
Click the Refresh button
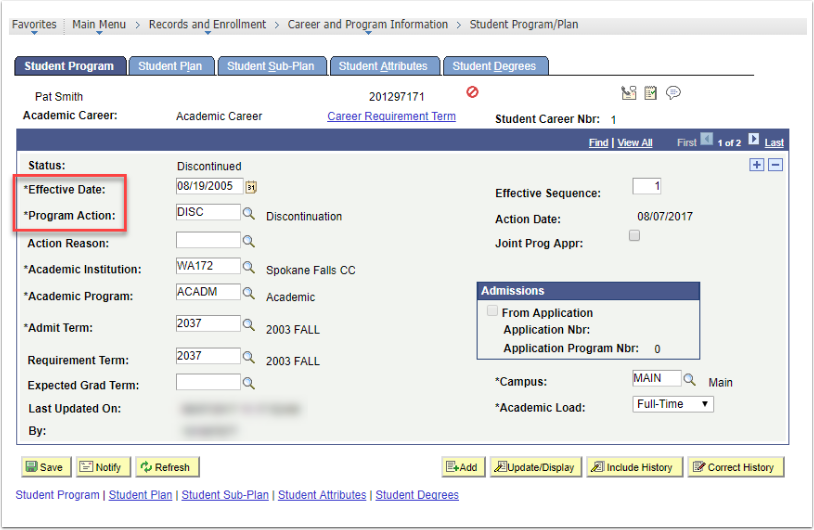[167, 467]
